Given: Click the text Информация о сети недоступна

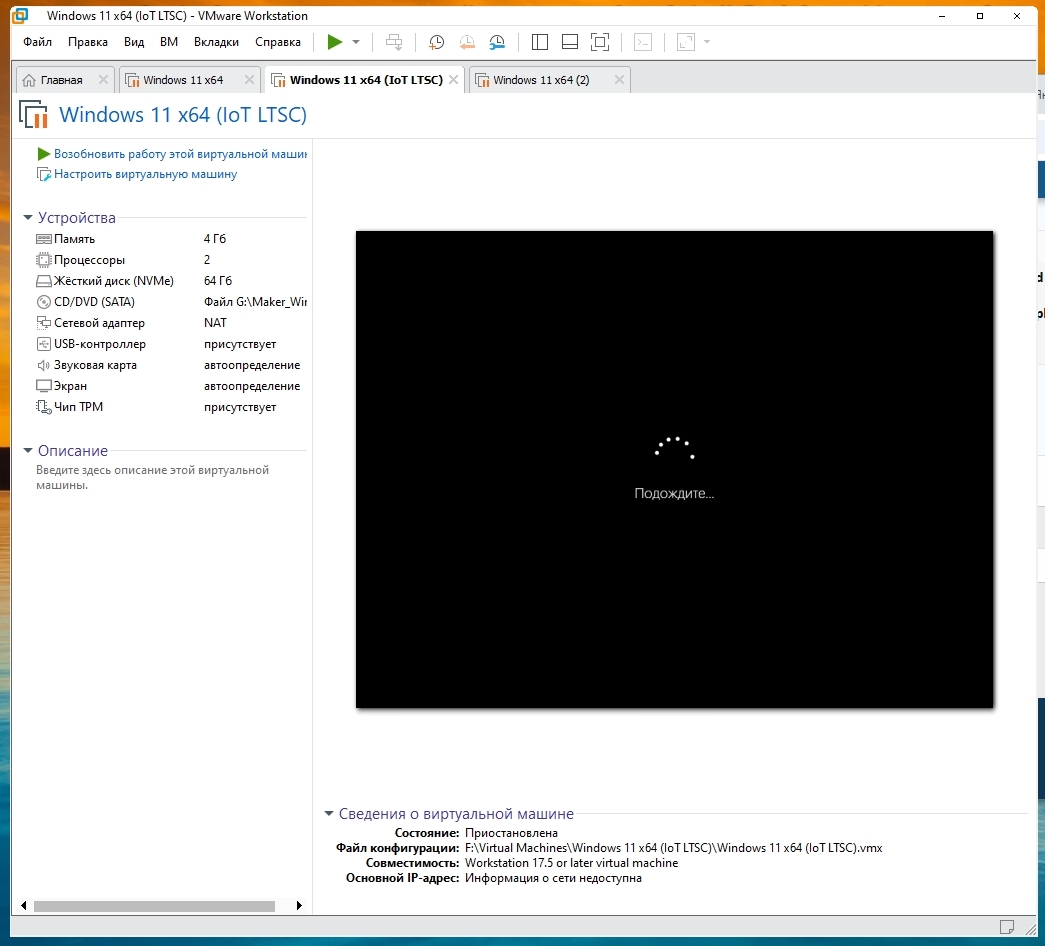Looking at the screenshot, I should point(553,878).
